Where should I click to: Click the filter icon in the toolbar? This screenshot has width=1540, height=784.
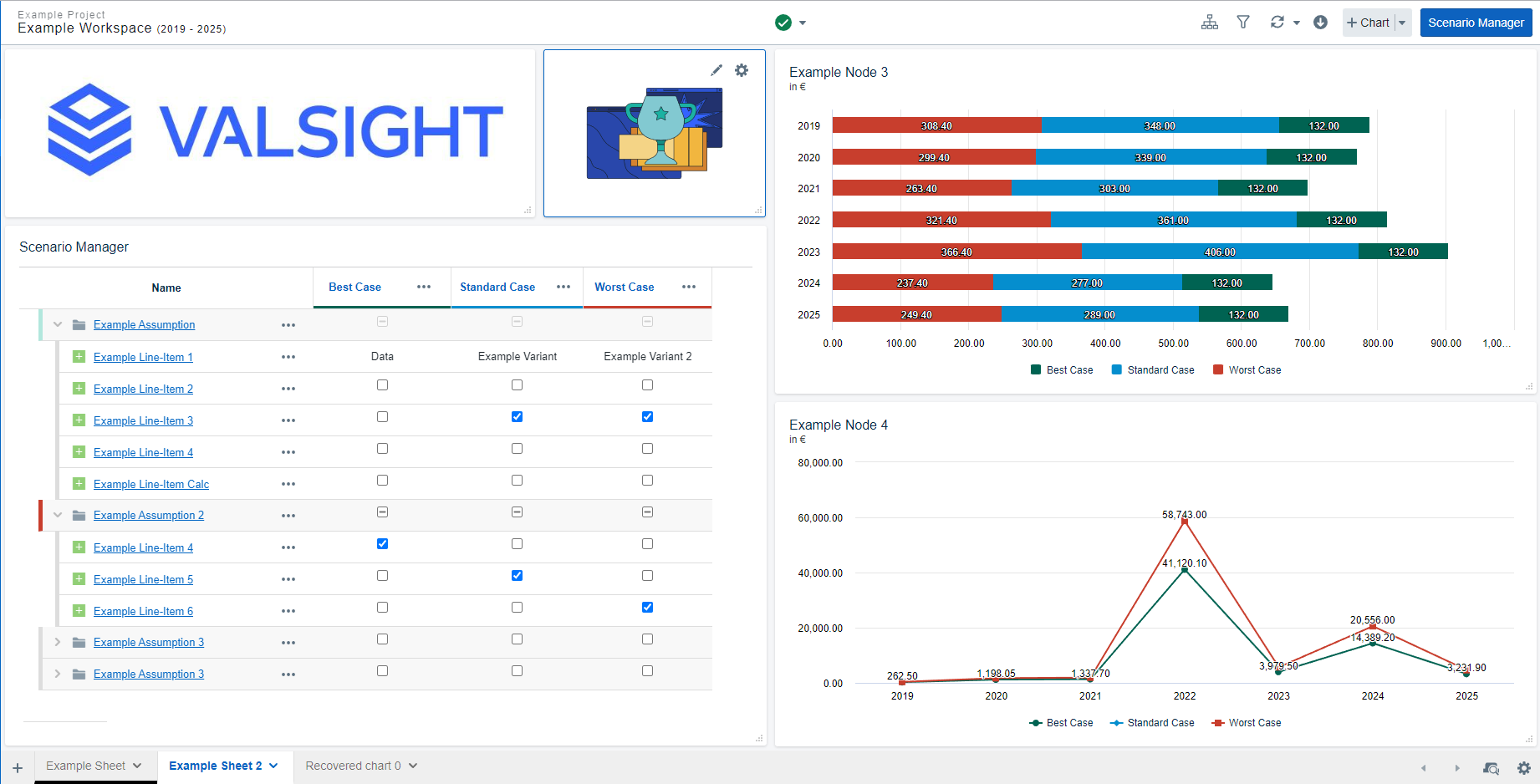(x=1243, y=22)
